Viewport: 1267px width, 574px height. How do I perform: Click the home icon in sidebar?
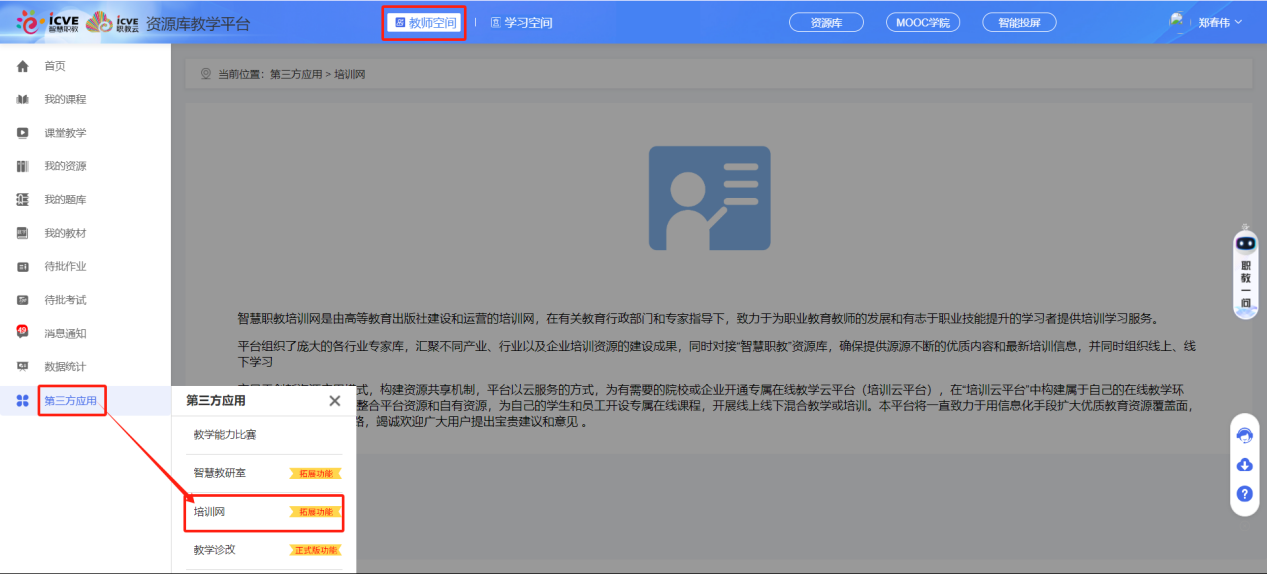[22, 66]
